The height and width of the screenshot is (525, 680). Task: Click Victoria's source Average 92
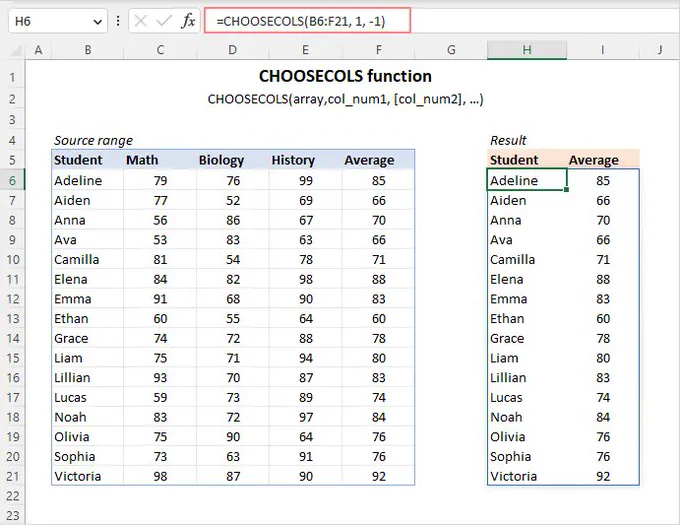(378, 476)
